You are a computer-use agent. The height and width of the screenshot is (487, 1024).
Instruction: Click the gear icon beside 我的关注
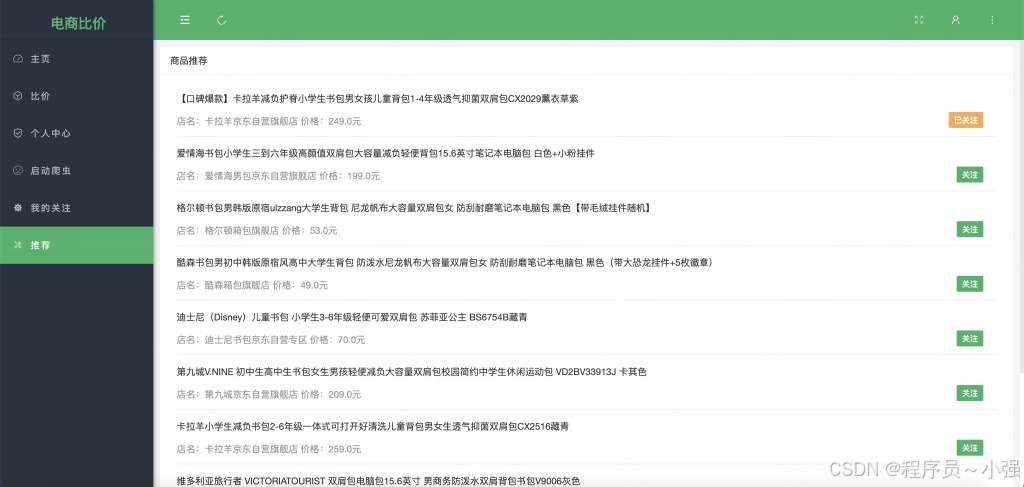point(18,208)
